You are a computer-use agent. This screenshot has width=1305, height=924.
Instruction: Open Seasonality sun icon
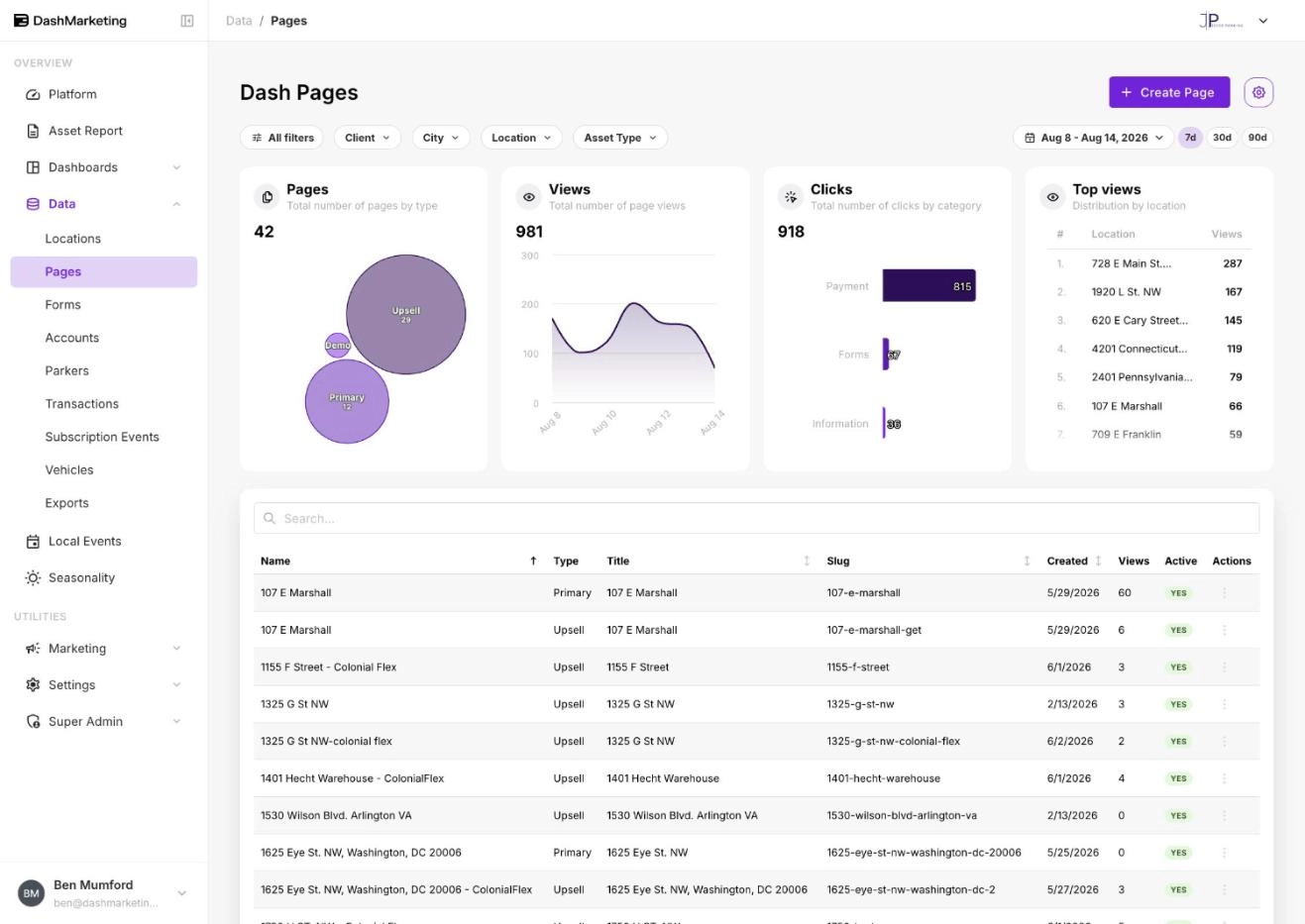pos(33,577)
